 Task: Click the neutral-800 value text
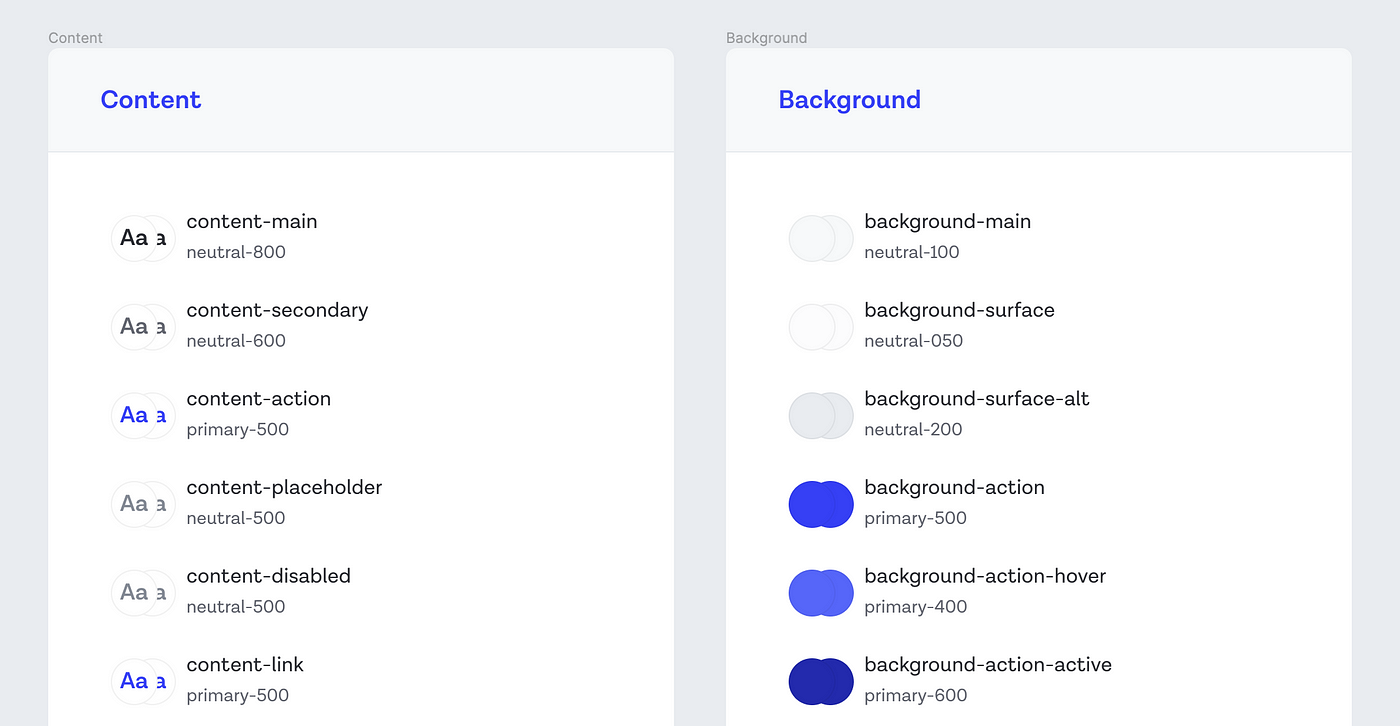point(236,252)
